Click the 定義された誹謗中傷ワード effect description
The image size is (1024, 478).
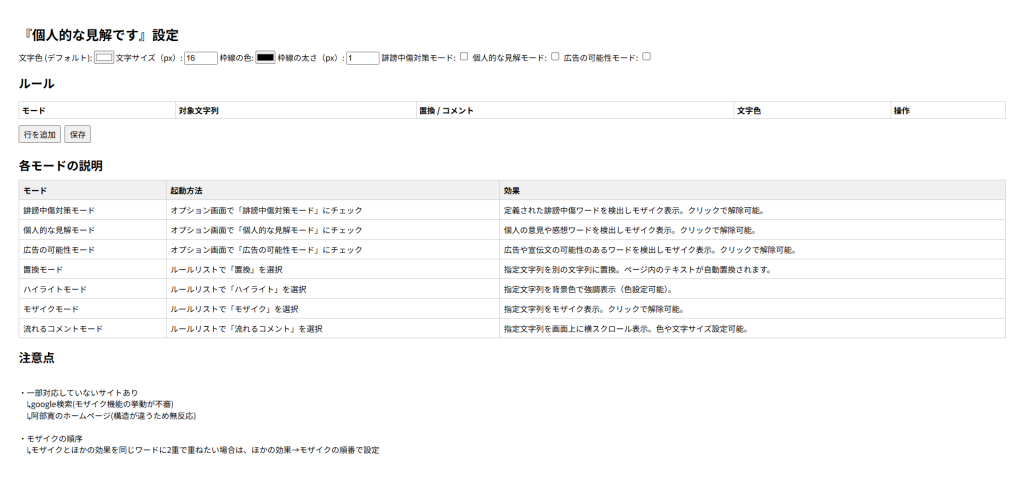tap(752, 210)
